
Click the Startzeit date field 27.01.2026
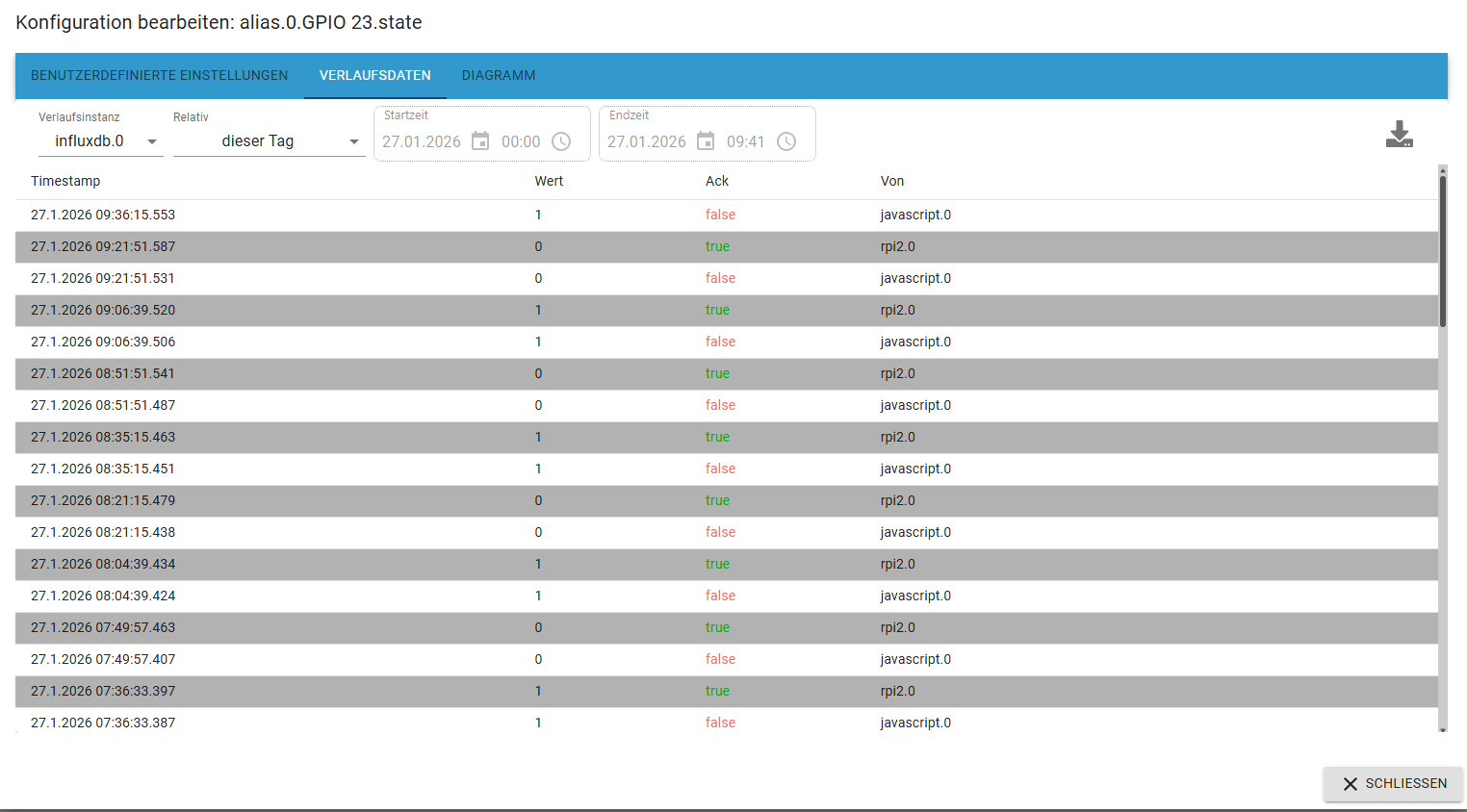coord(422,141)
